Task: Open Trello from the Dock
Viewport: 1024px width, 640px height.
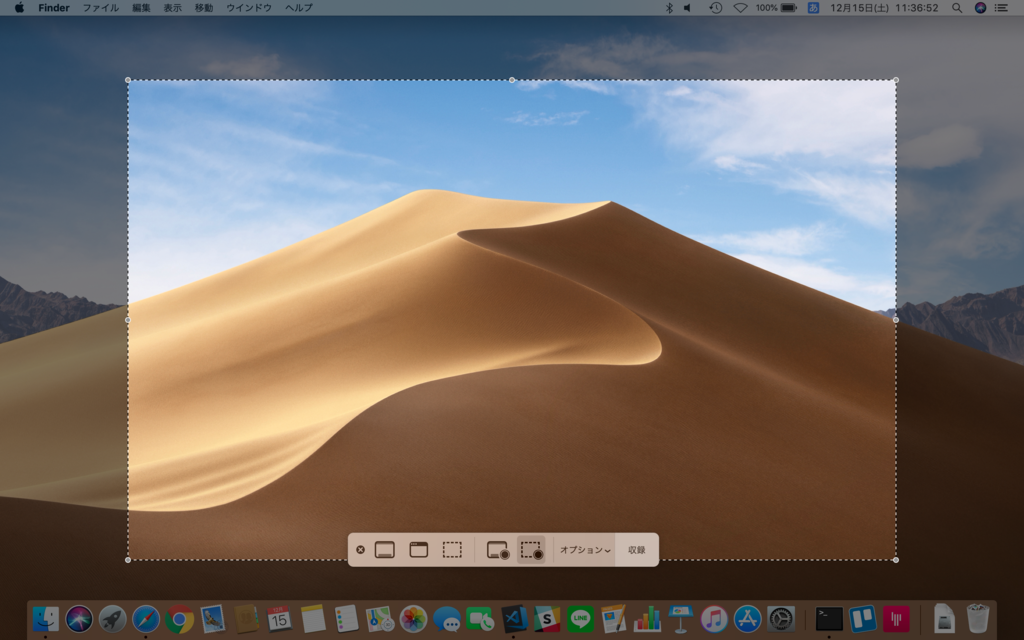Action: coord(862,618)
